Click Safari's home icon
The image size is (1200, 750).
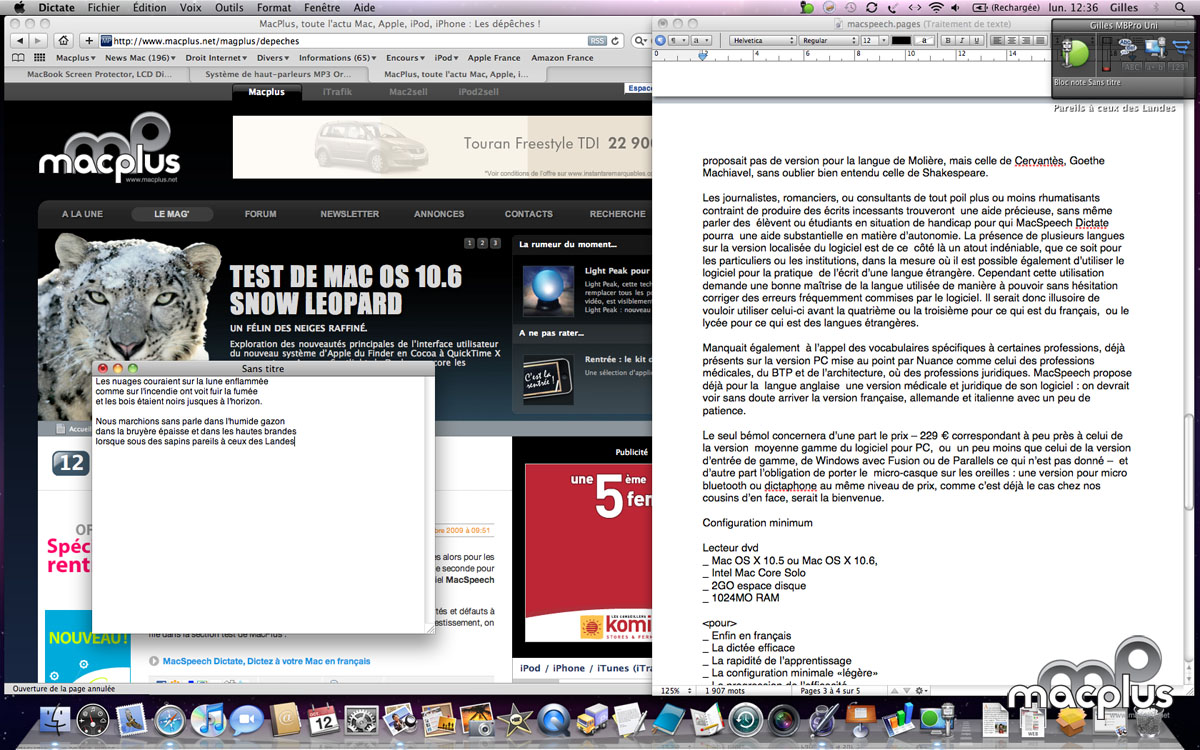(64, 41)
